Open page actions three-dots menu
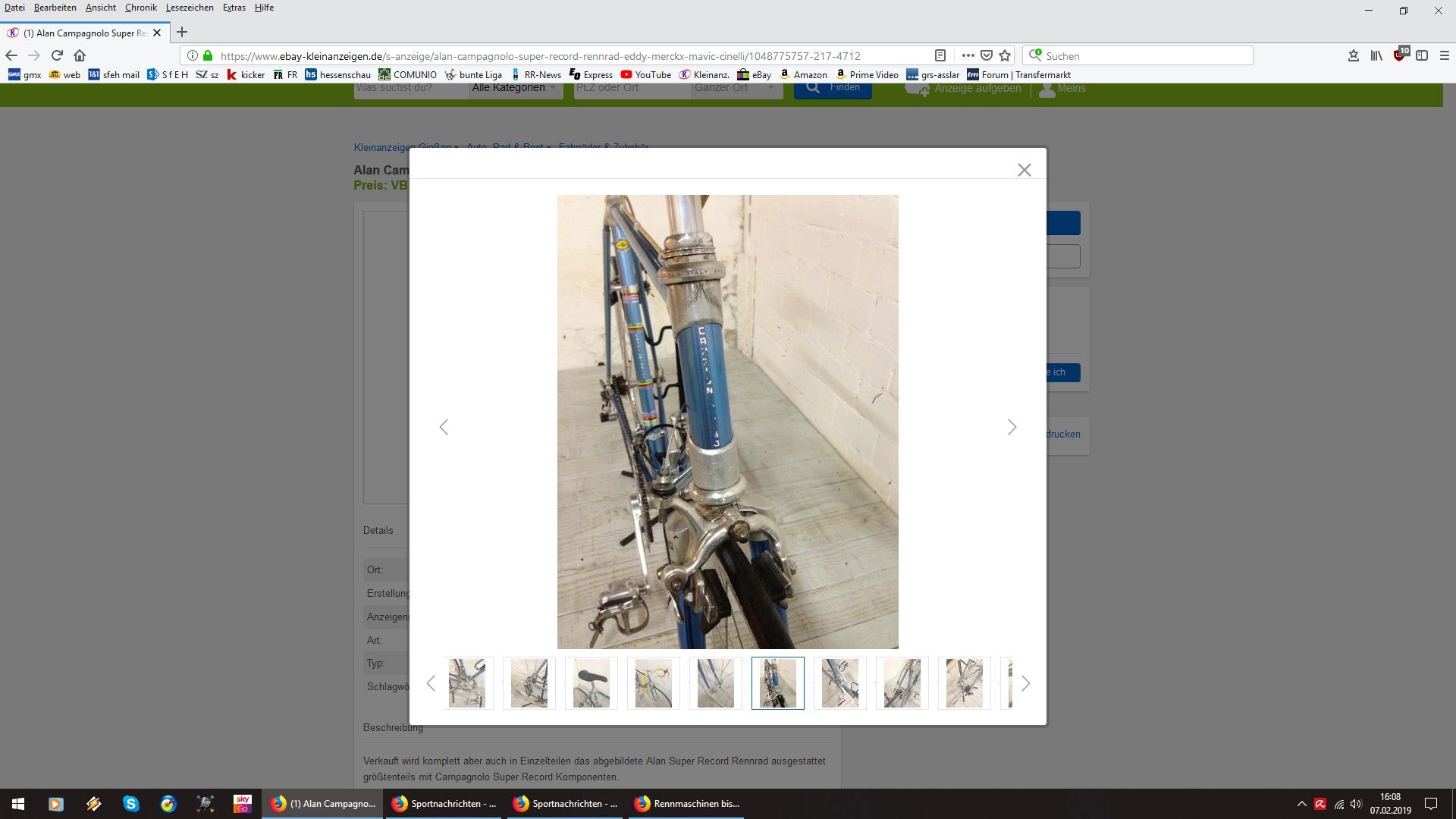This screenshot has height=819, width=1456. point(968,55)
